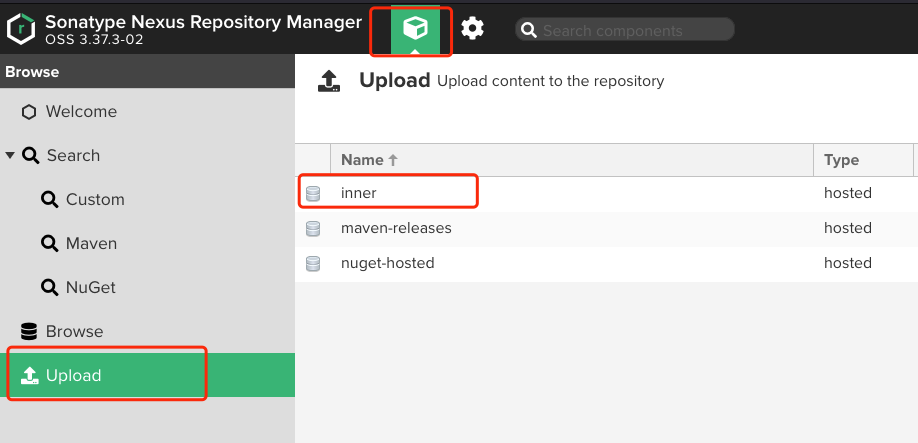Select the Upload item in sidebar
Viewport: 918px width, 443px height.
(74, 376)
